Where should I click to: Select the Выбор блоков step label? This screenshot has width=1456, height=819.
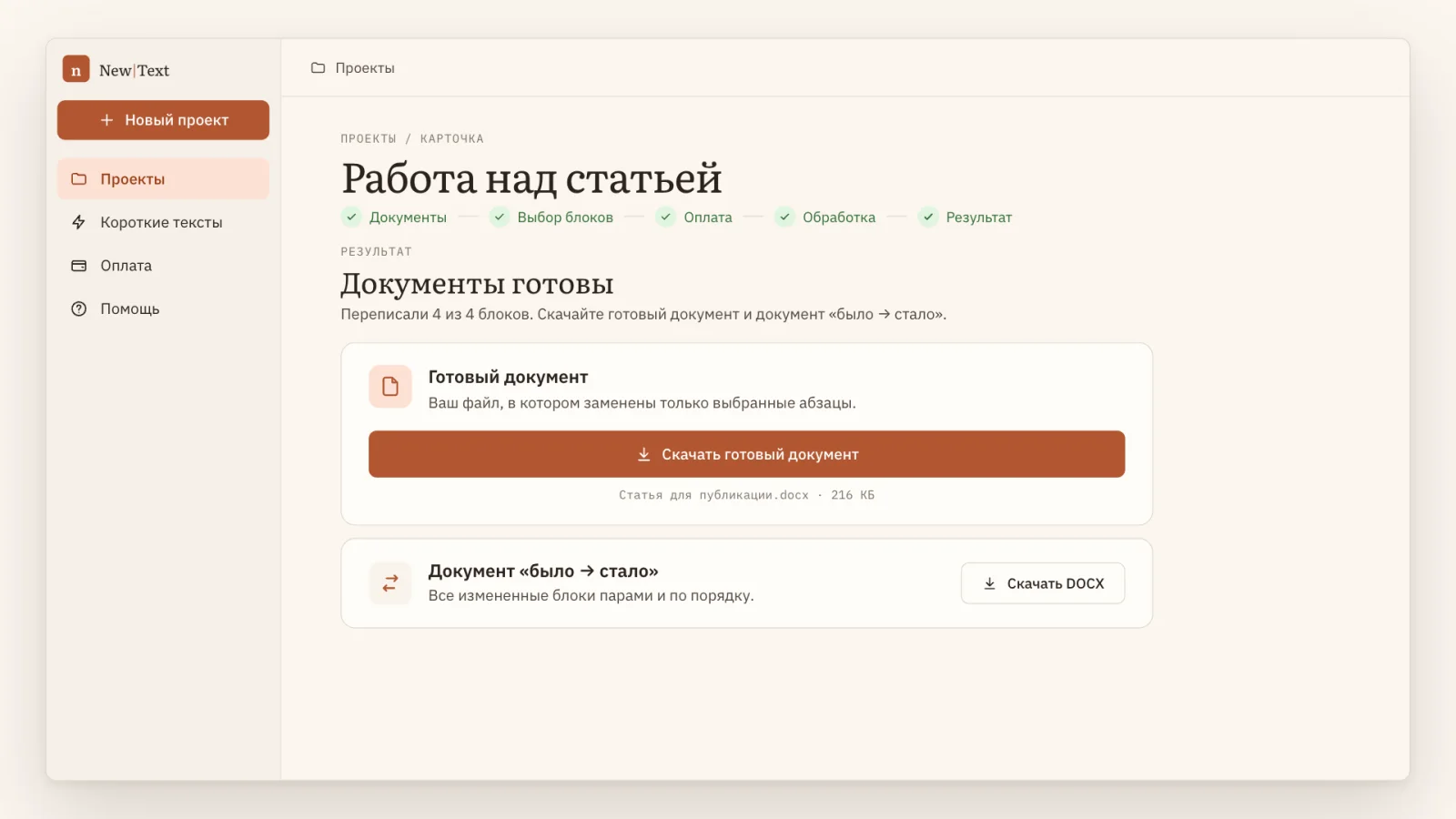click(565, 217)
